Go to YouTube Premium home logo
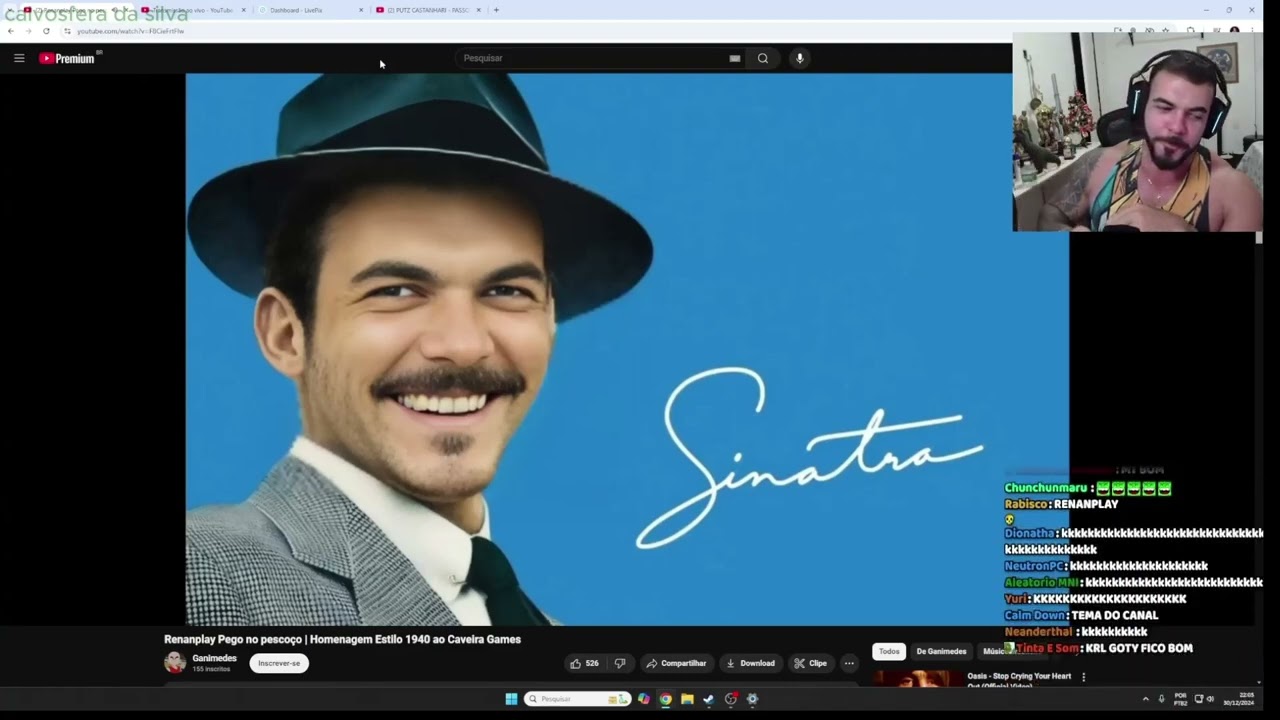1280x720 pixels. coord(68,58)
